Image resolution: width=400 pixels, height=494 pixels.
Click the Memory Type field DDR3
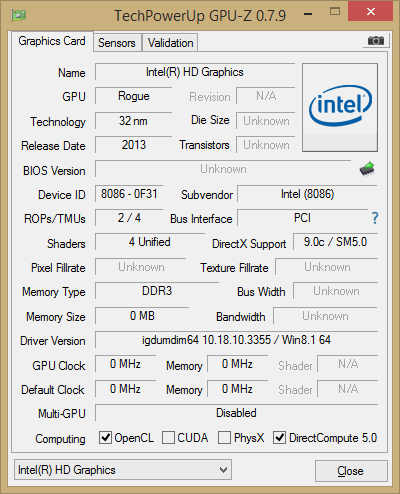pyautogui.click(x=157, y=291)
